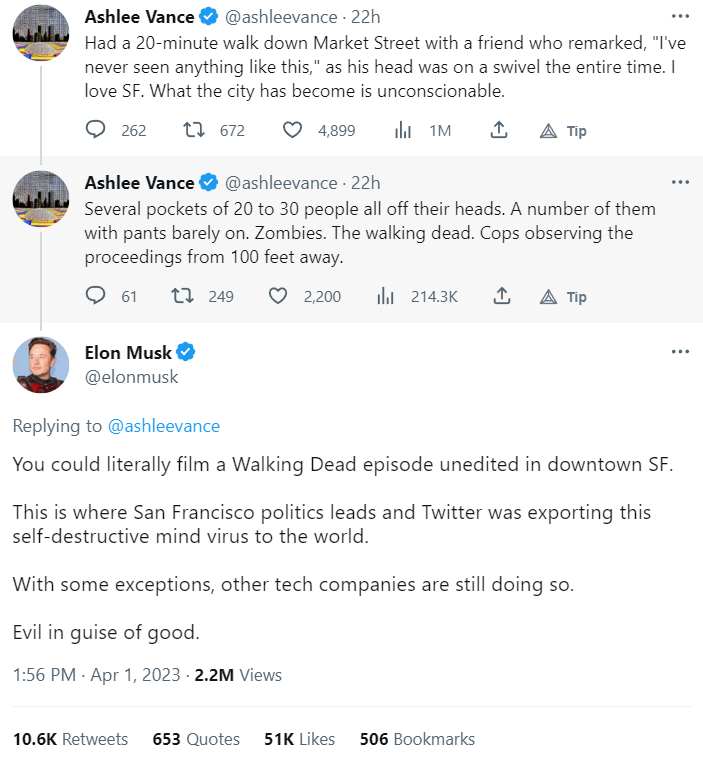The height and width of the screenshot is (768, 703).
Task: Open the @elonmusk handle link
Action: (131, 377)
